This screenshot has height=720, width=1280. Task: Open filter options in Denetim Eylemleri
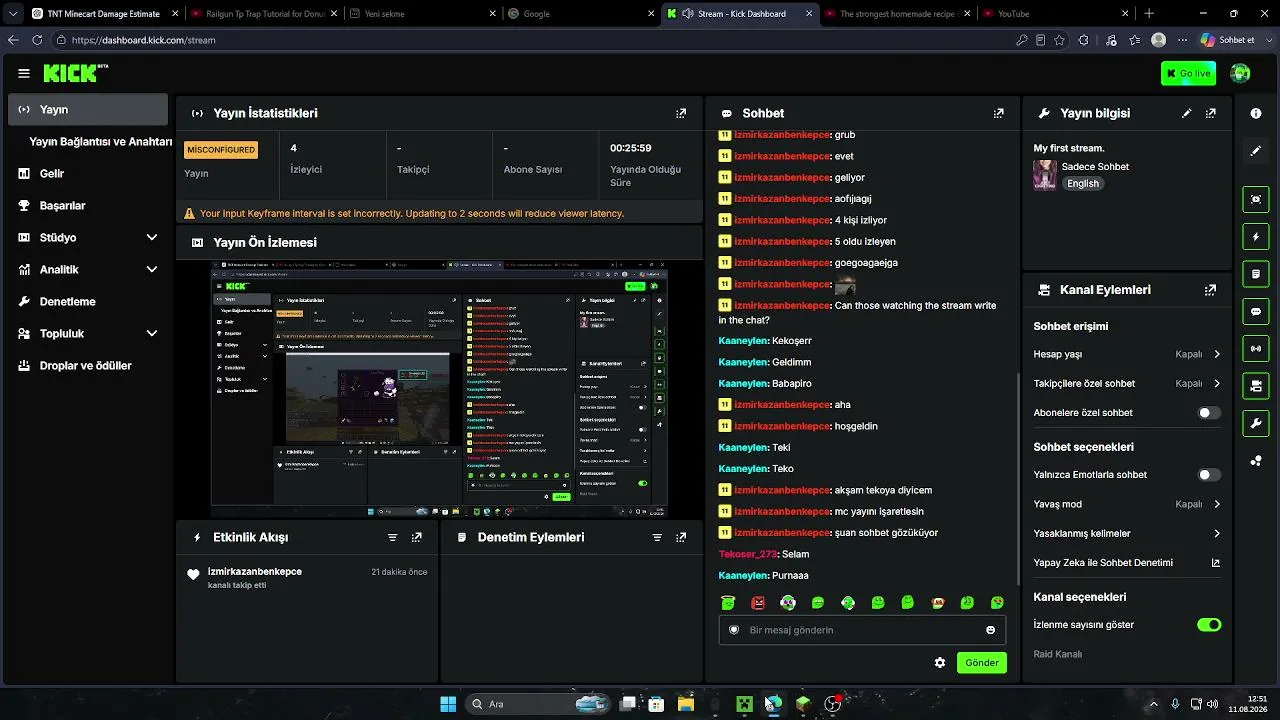[657, 537]
